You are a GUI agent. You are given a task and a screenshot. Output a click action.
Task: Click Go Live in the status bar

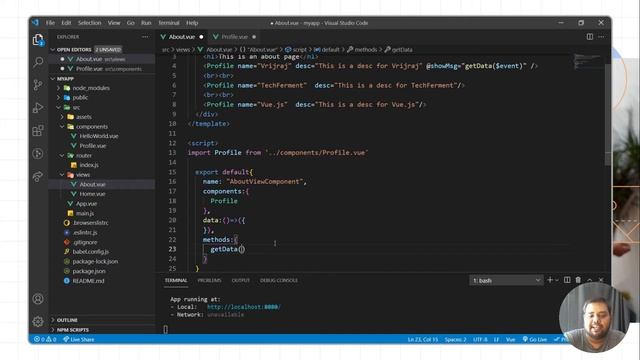[x=535, y=339]
